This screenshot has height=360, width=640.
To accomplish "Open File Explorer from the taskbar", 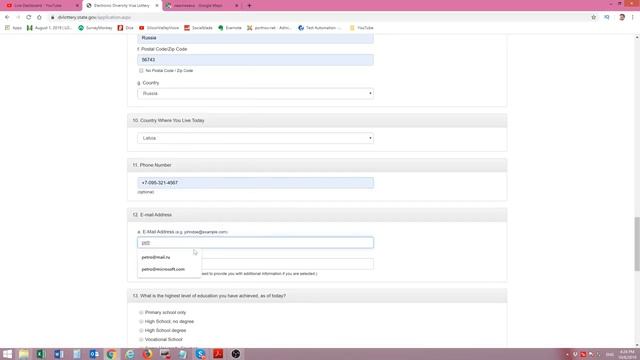I will pyautogui.click(x=24, y=354).
